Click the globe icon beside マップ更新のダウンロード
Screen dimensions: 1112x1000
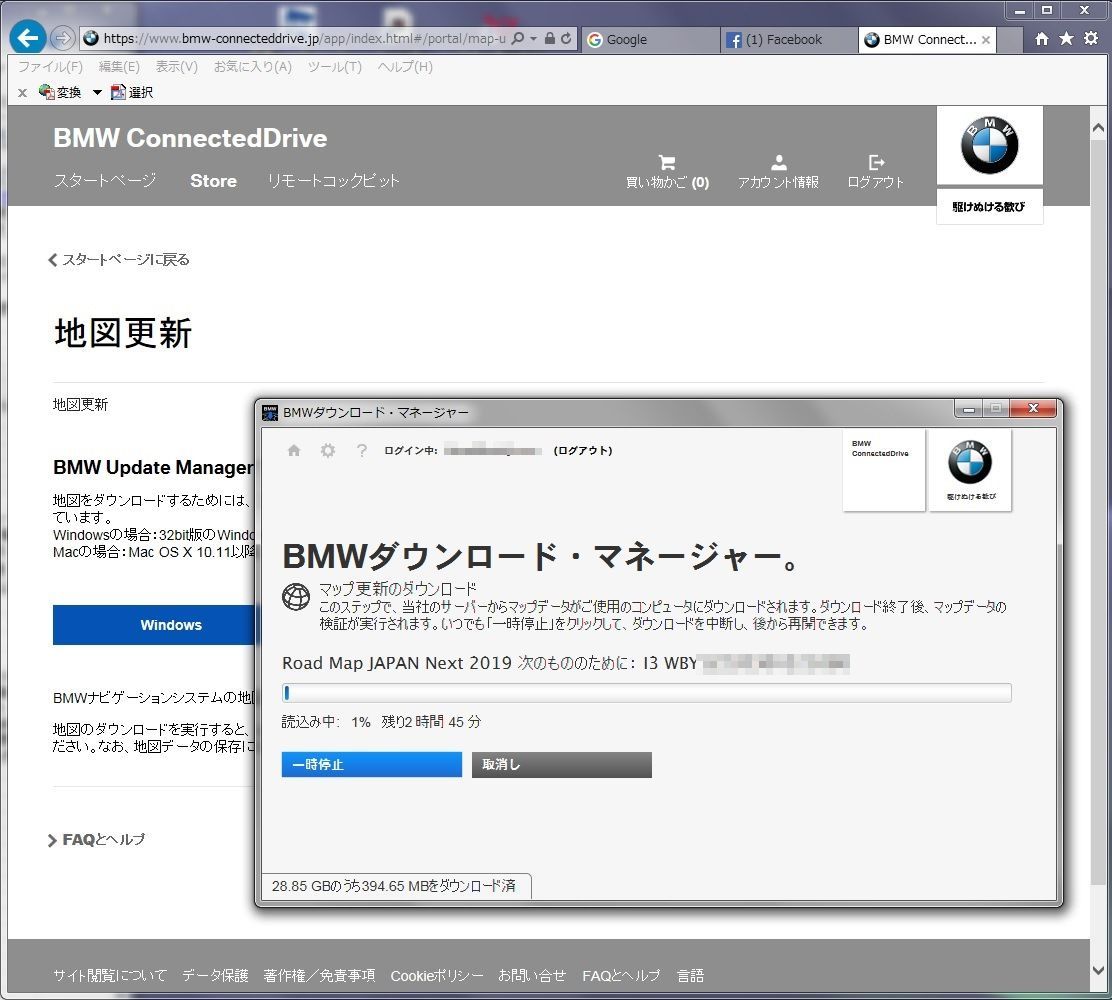(x=296, y=596)
